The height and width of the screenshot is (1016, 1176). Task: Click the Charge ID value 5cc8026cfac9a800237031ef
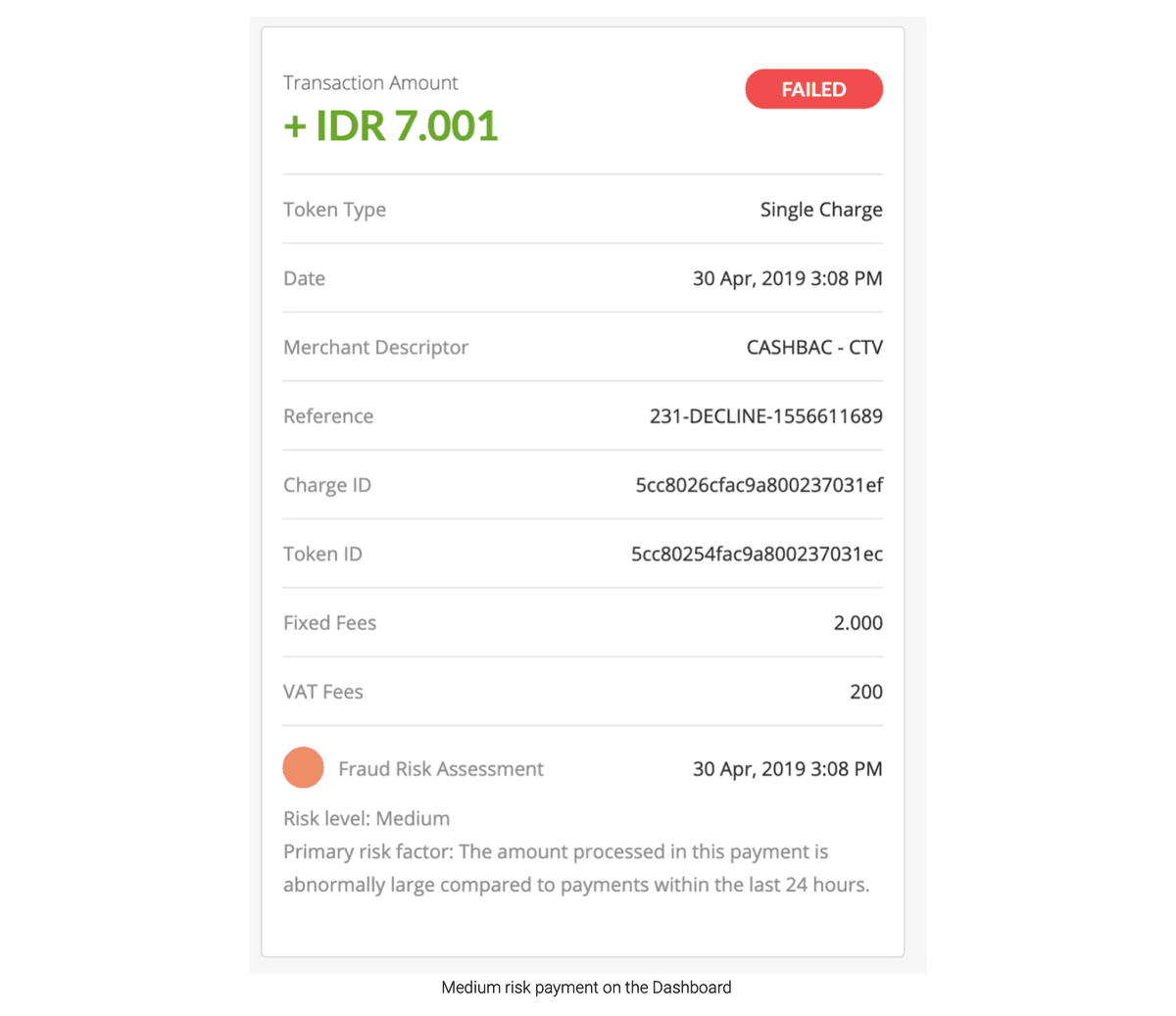759,485
